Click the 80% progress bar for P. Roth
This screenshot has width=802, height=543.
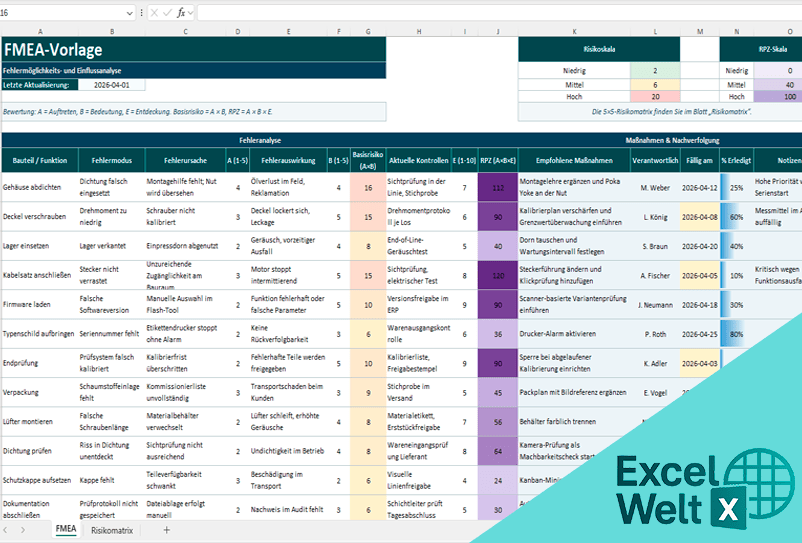tap(735, 335)
